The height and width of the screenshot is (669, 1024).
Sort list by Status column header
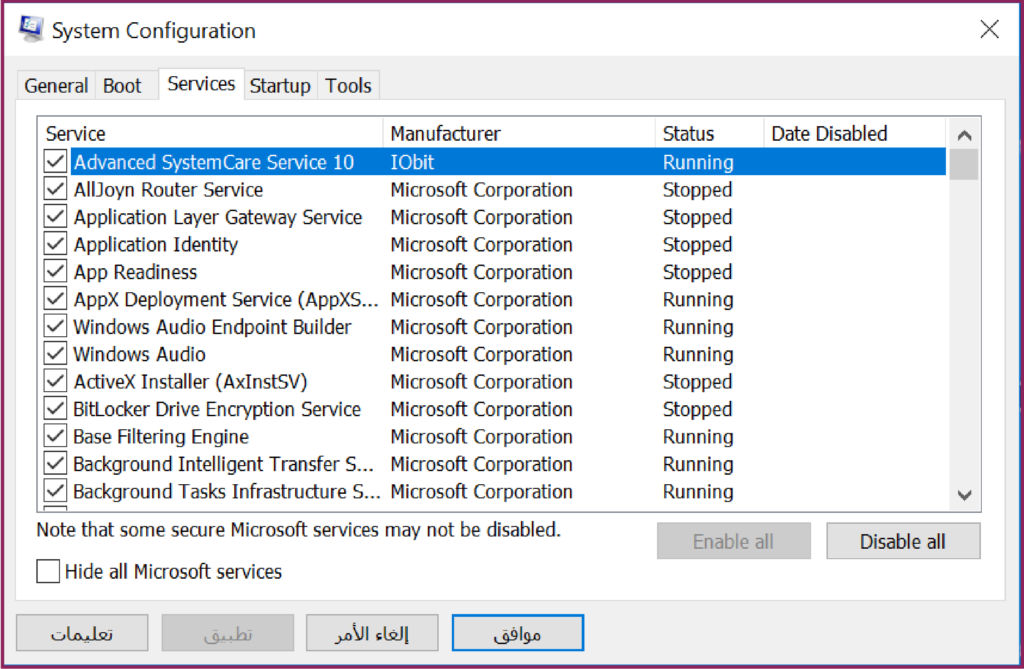click(x=709, y=133)
